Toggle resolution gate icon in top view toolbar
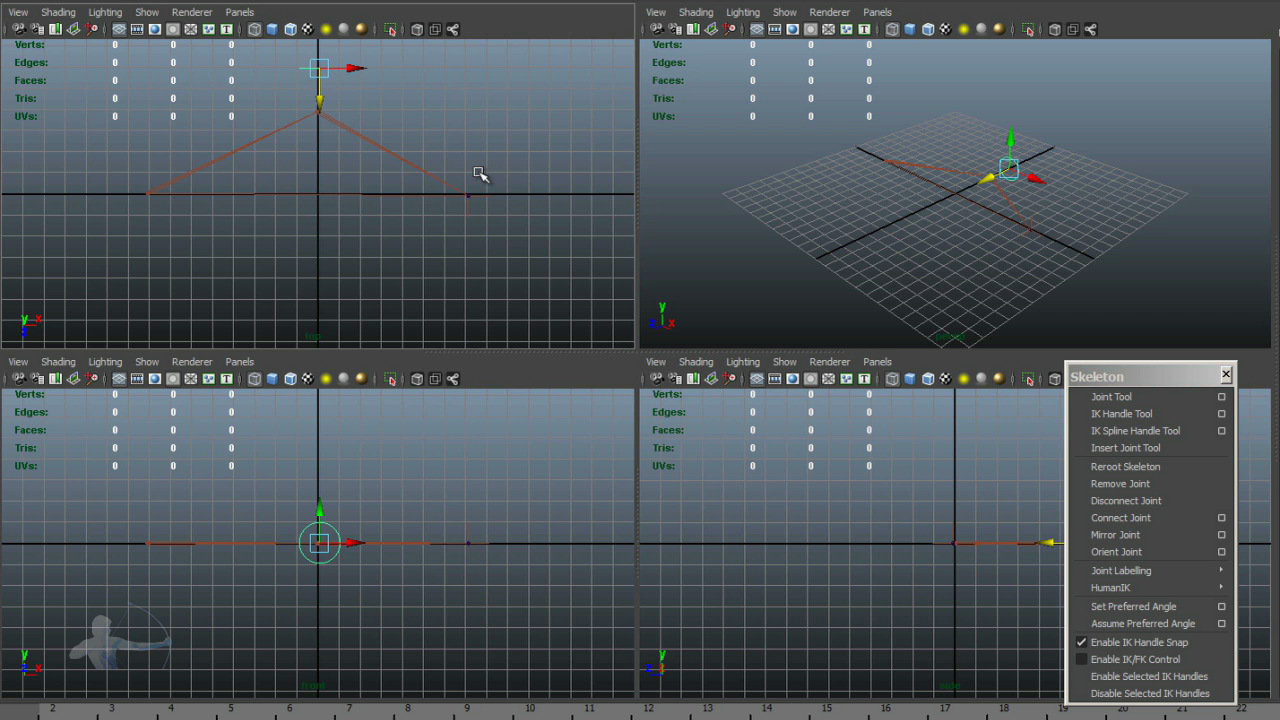This screenshot has width=1280, height=720. pyautogui.click(x=155, y=29)
